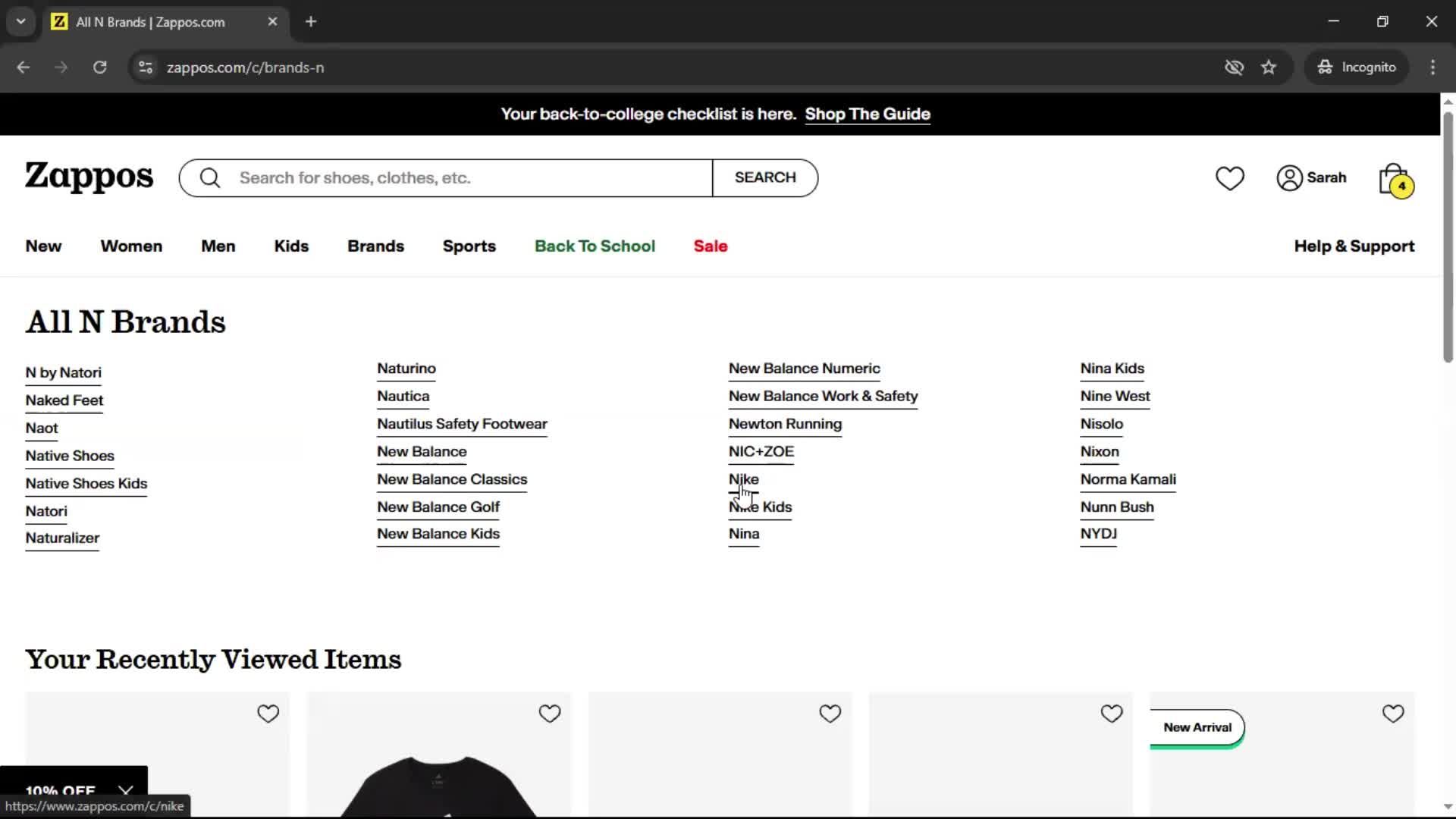Open the Naturalizer brand link
Viewport: 1456px width, 819px height.
pyautogui.click(x=62, y=538)
